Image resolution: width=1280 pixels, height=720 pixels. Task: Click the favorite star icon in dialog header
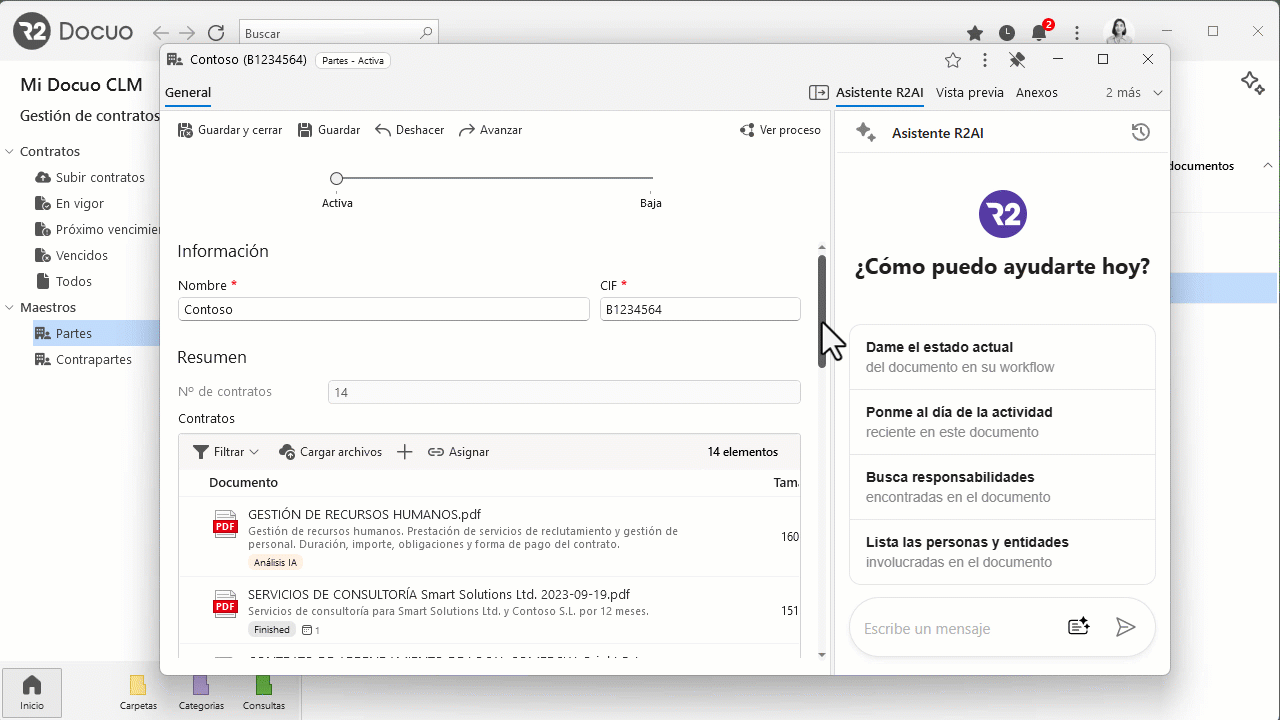pos(953,60)
